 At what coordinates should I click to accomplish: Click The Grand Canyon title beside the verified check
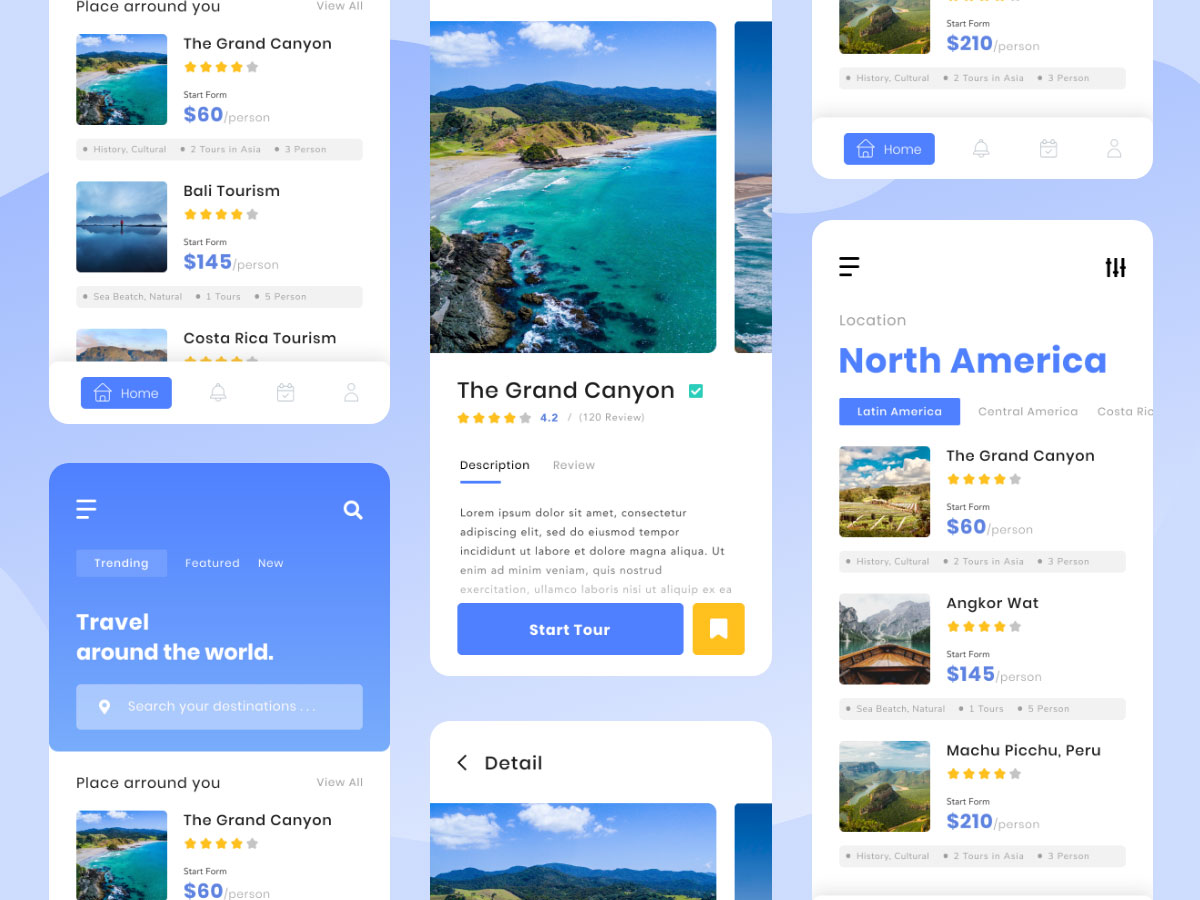566,390
